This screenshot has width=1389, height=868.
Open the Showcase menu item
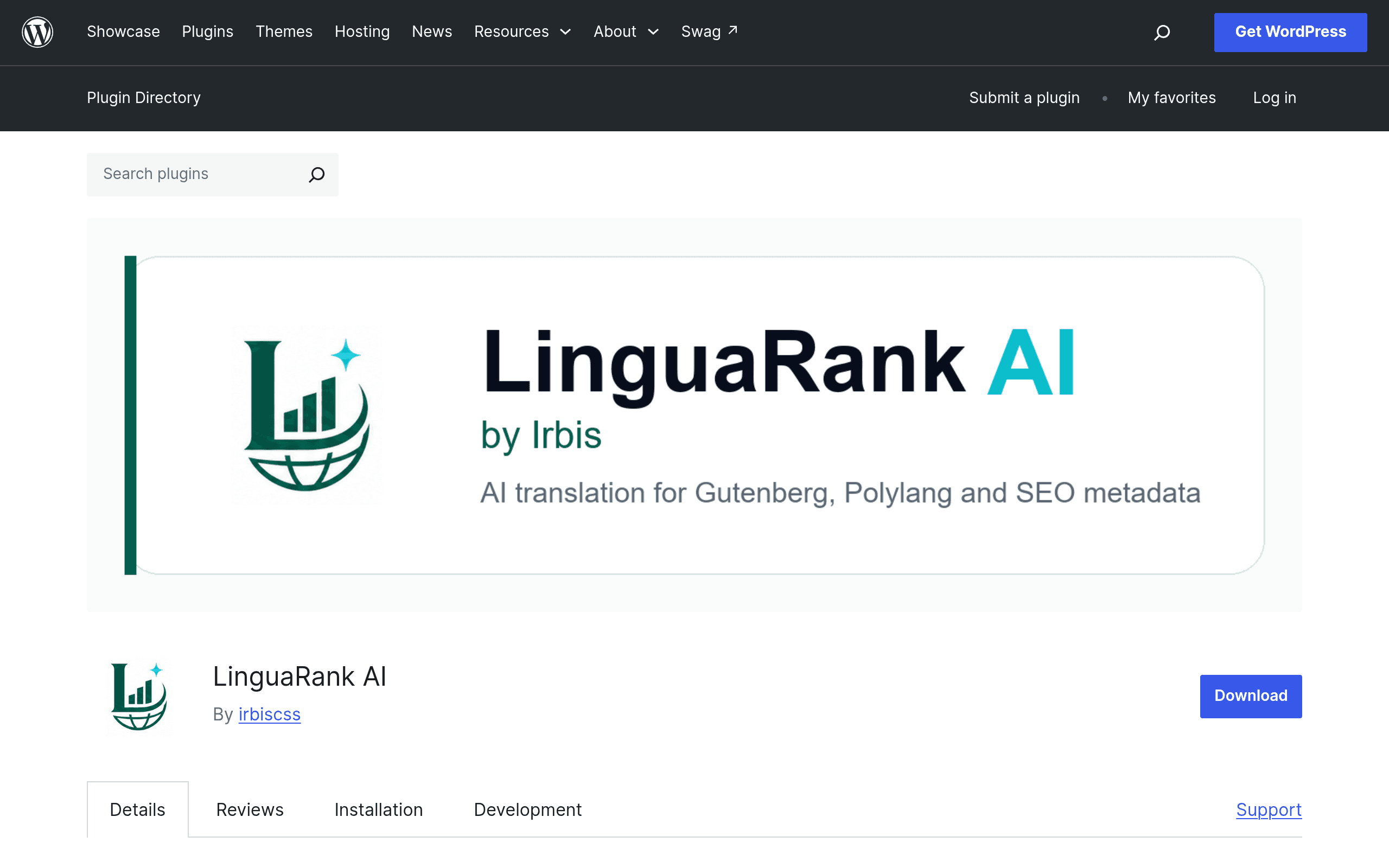tap(123, 31)
